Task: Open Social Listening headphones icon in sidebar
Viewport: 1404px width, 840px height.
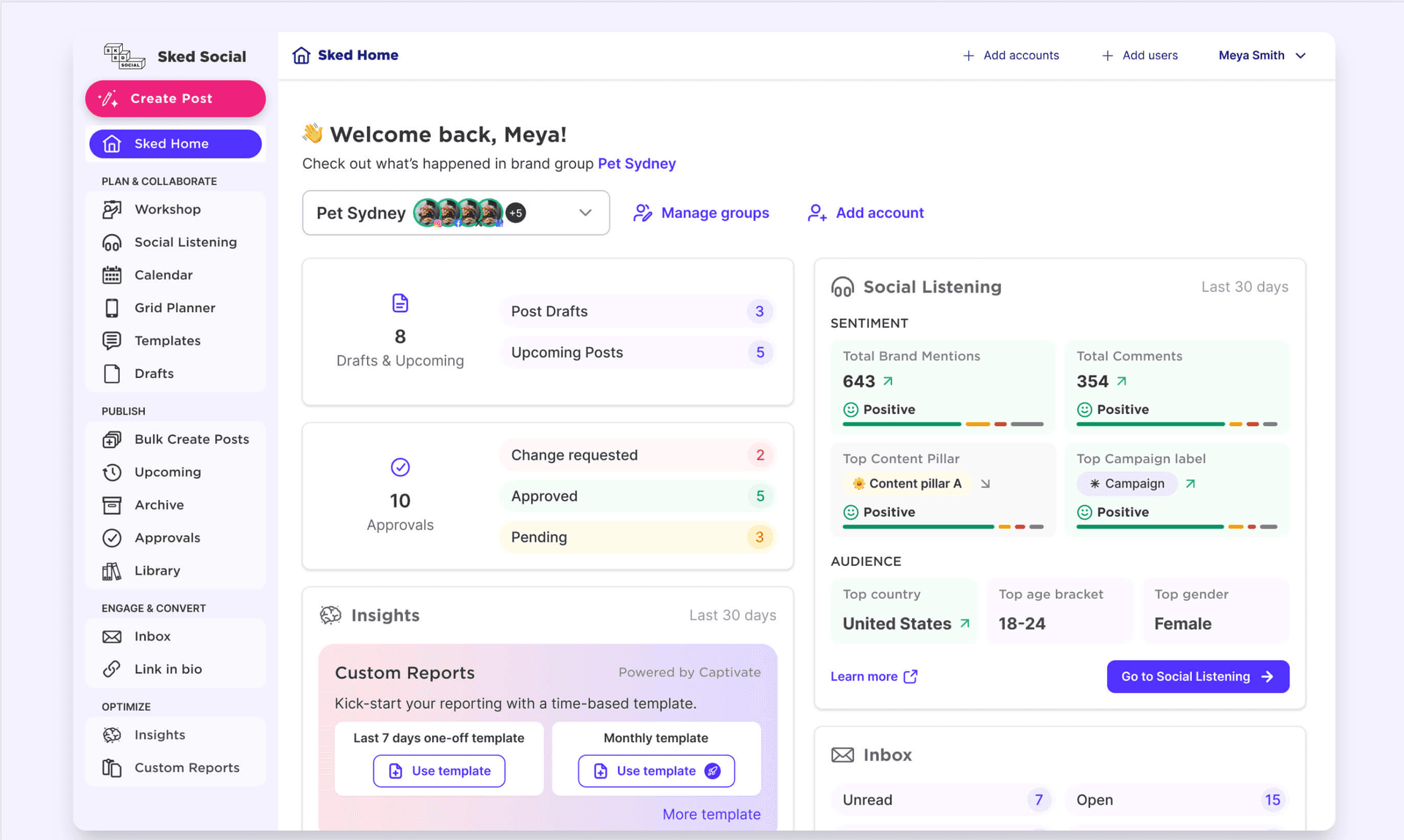Action: click(x=112, y=243)
